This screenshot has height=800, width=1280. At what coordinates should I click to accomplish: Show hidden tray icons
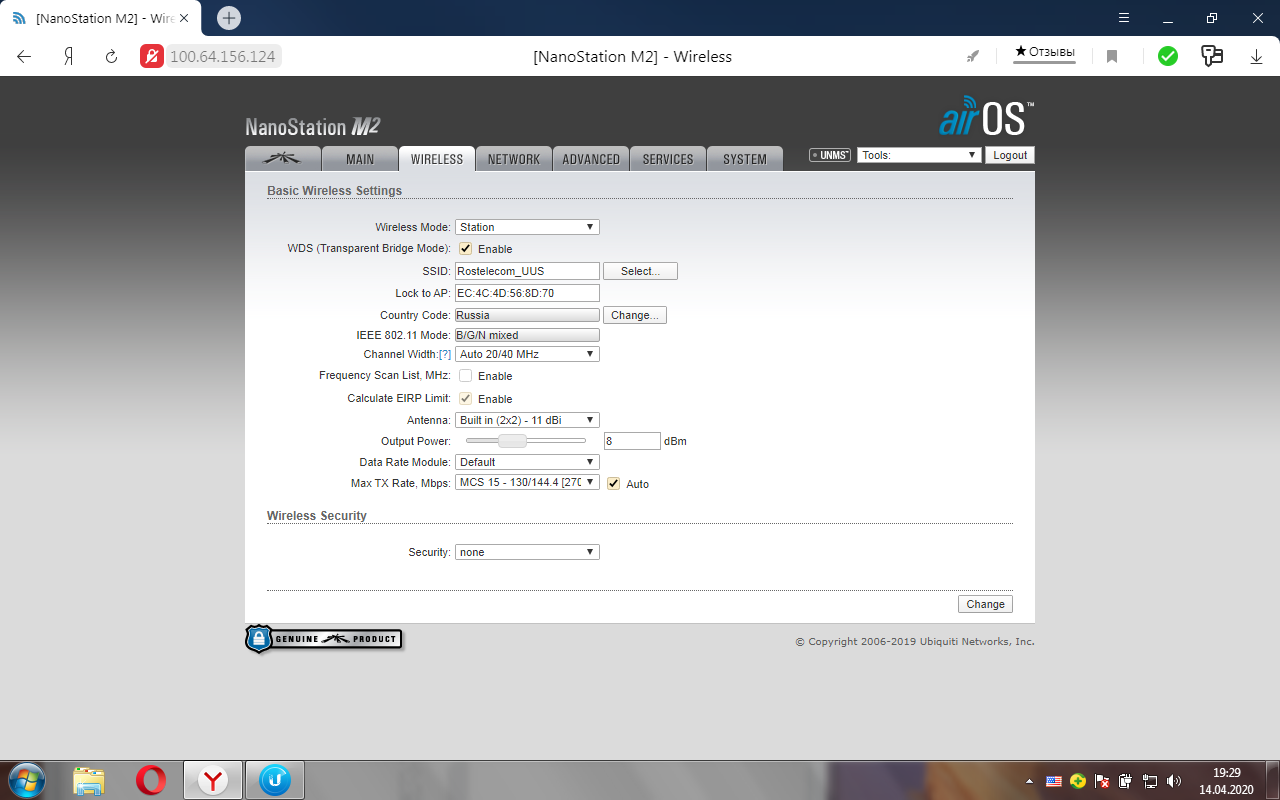click(1030, 781)
